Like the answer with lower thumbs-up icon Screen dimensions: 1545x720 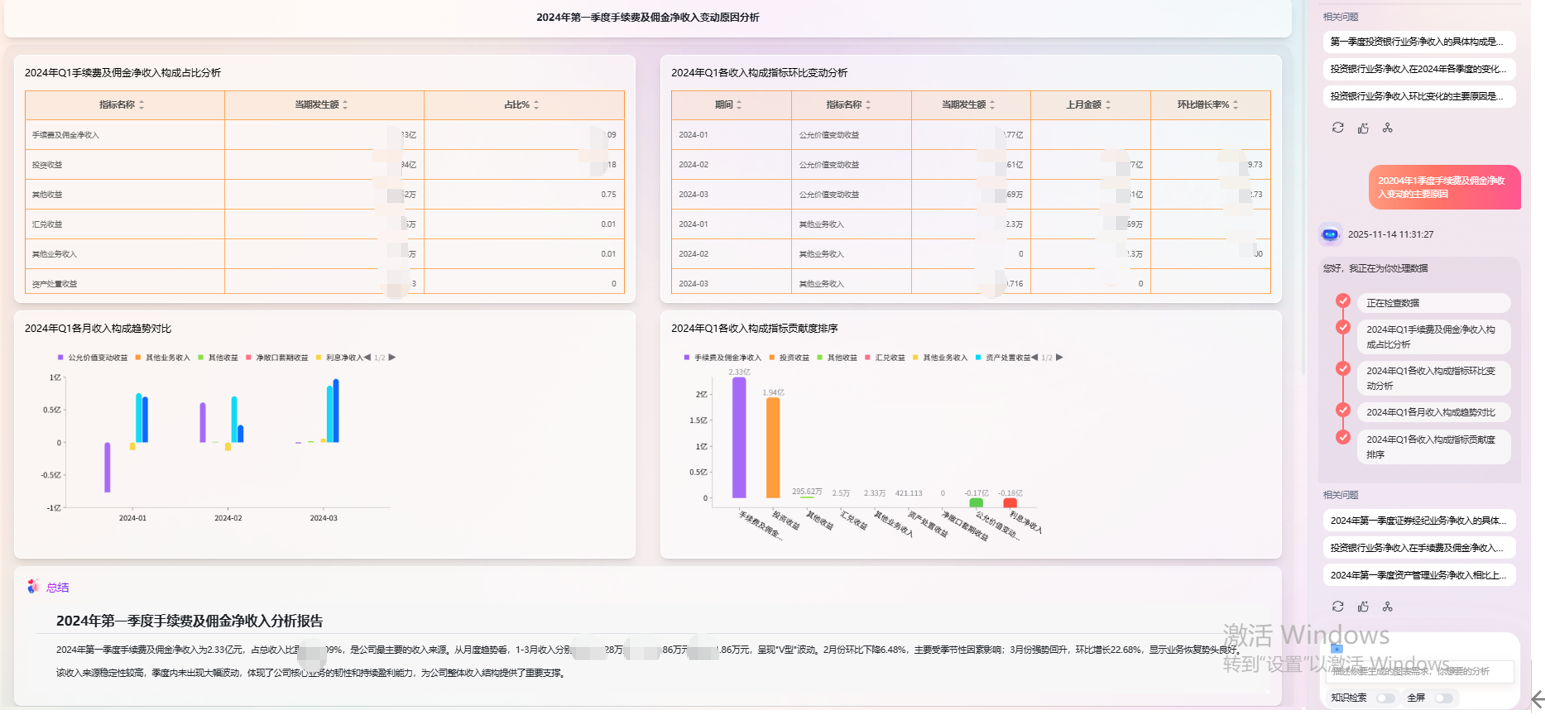point(1363,606)
